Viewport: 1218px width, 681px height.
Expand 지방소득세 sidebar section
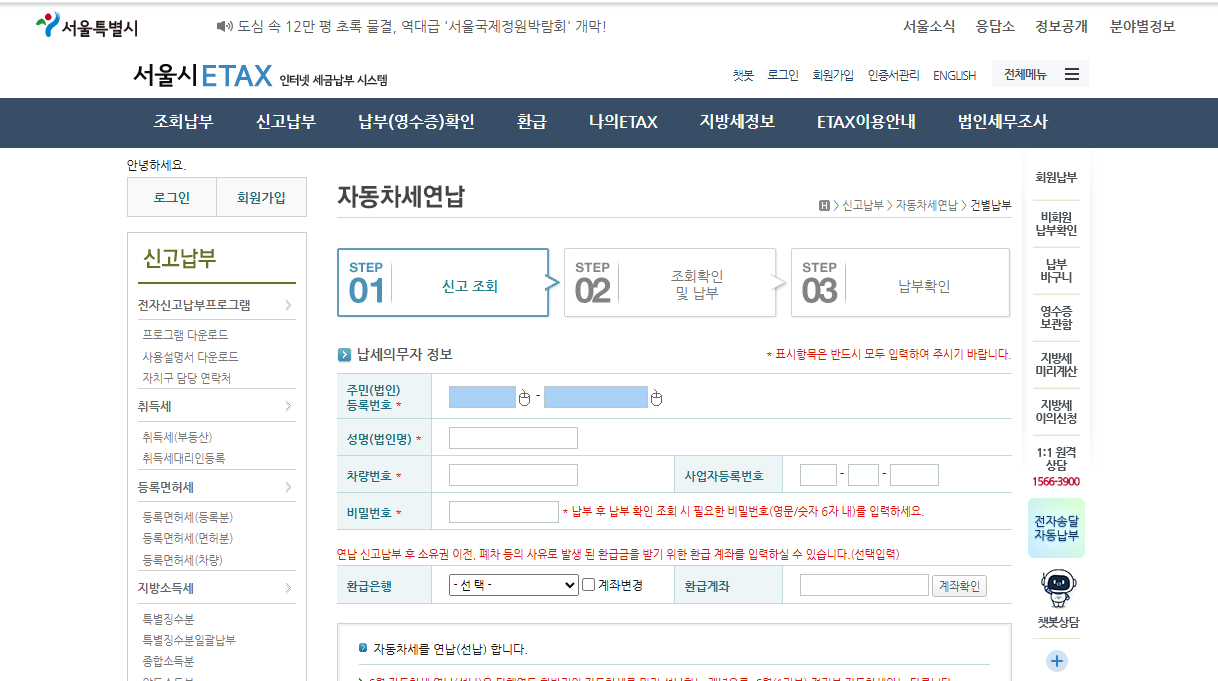pyautogui.click(x=216, y=588)
